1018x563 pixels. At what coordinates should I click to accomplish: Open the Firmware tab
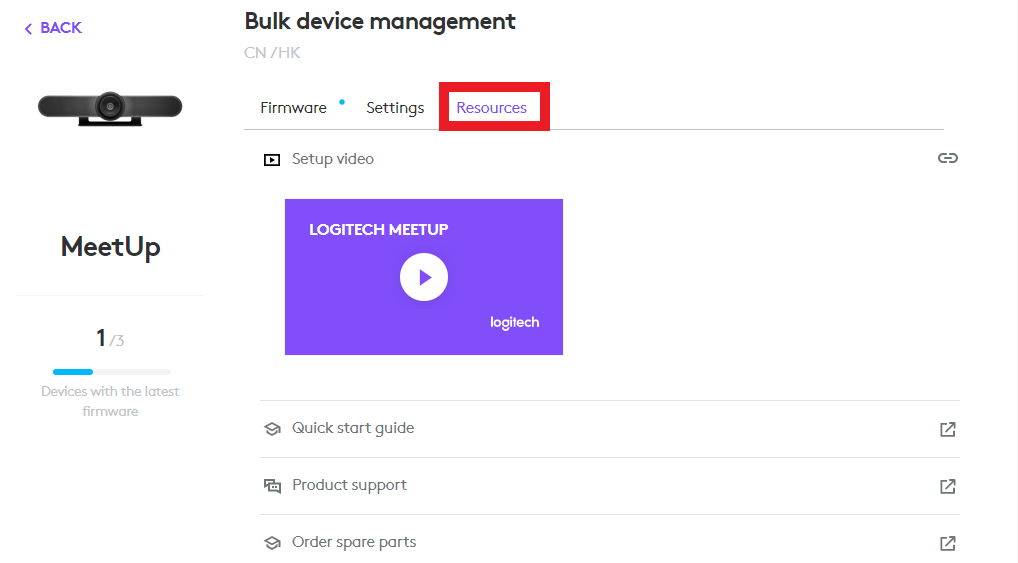pyautogui.click(x=293, y=108)
